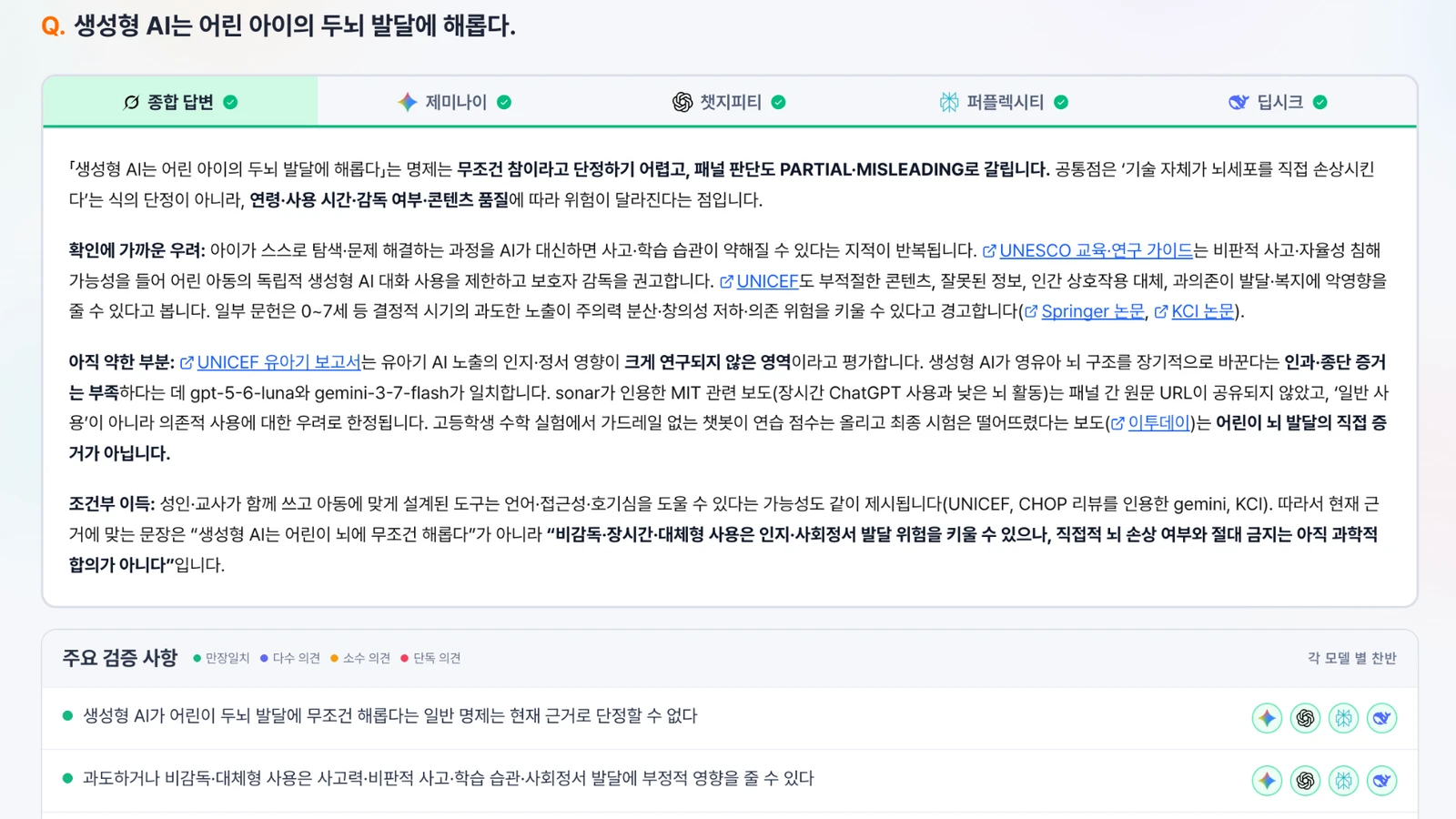Image resolution: width=1456 pixels, height=819 pixels.
Task: Click the ChatGPT logo icon in tab
Action: (682, 102)
